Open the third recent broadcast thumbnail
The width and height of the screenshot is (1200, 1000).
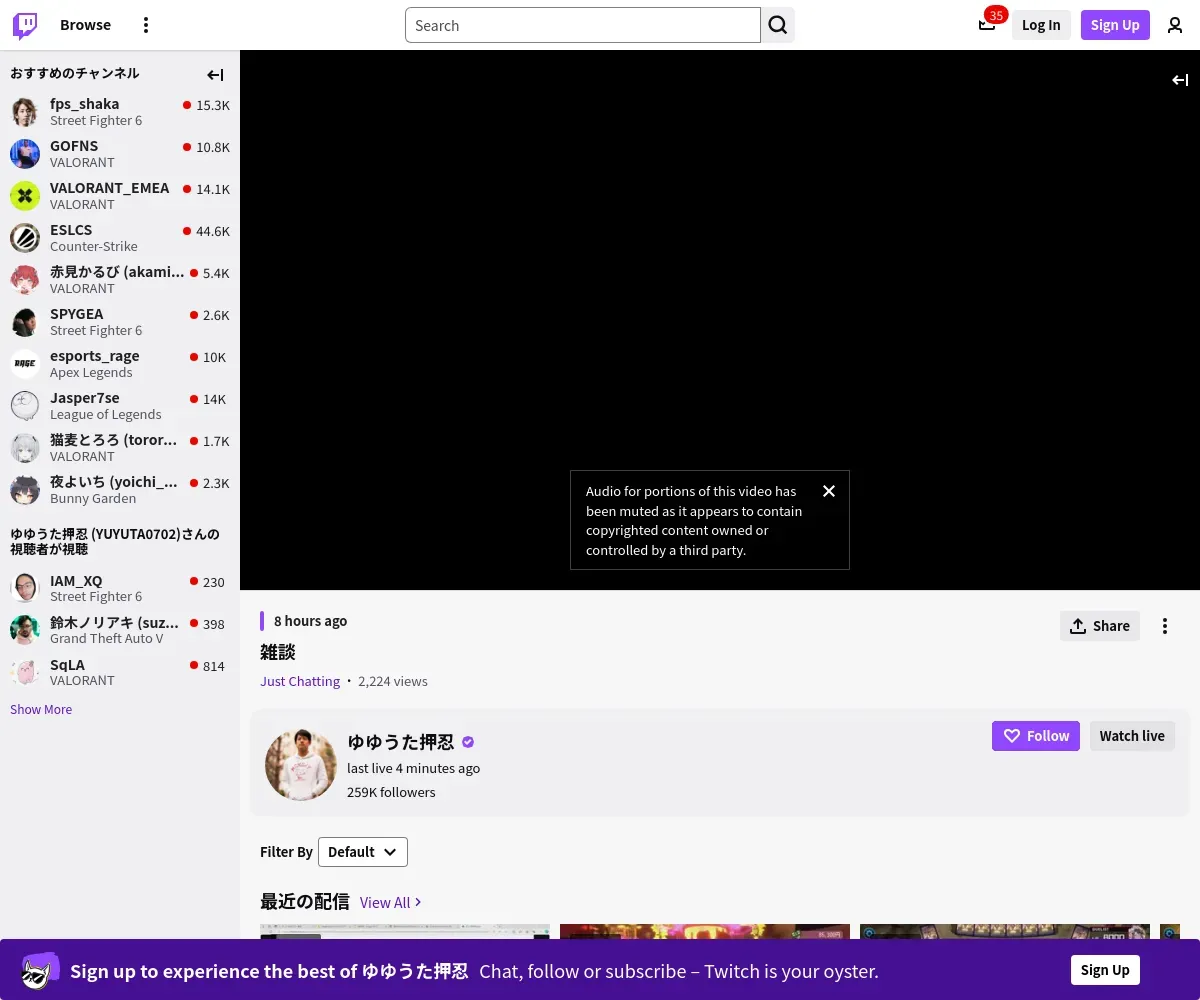[1005, 932]
